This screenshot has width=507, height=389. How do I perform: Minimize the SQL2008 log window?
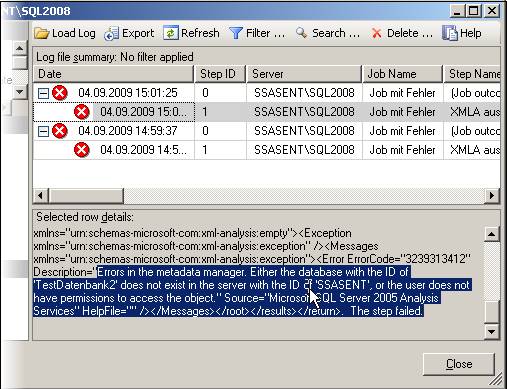coord(457,11)
